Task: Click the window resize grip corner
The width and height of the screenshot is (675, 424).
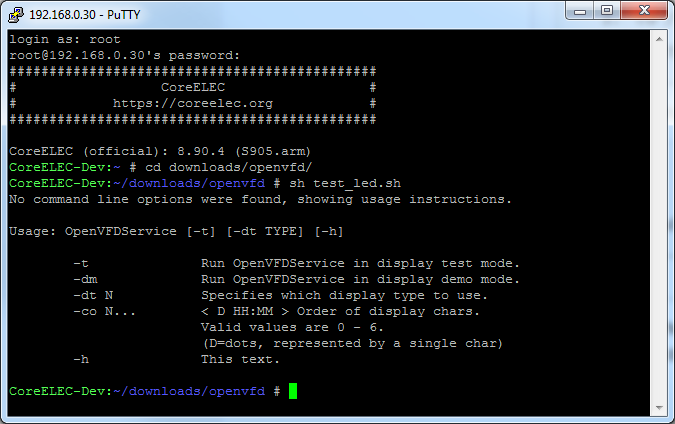Action: pos(668,417)
